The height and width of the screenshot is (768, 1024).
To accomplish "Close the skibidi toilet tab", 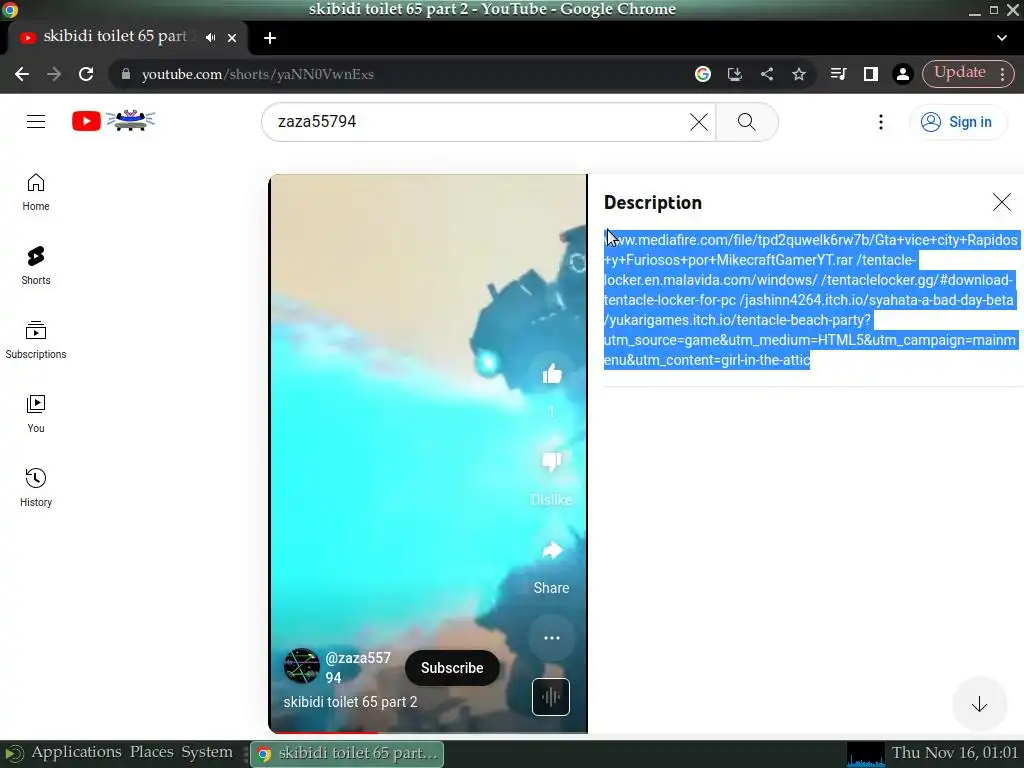I will 232,38.
